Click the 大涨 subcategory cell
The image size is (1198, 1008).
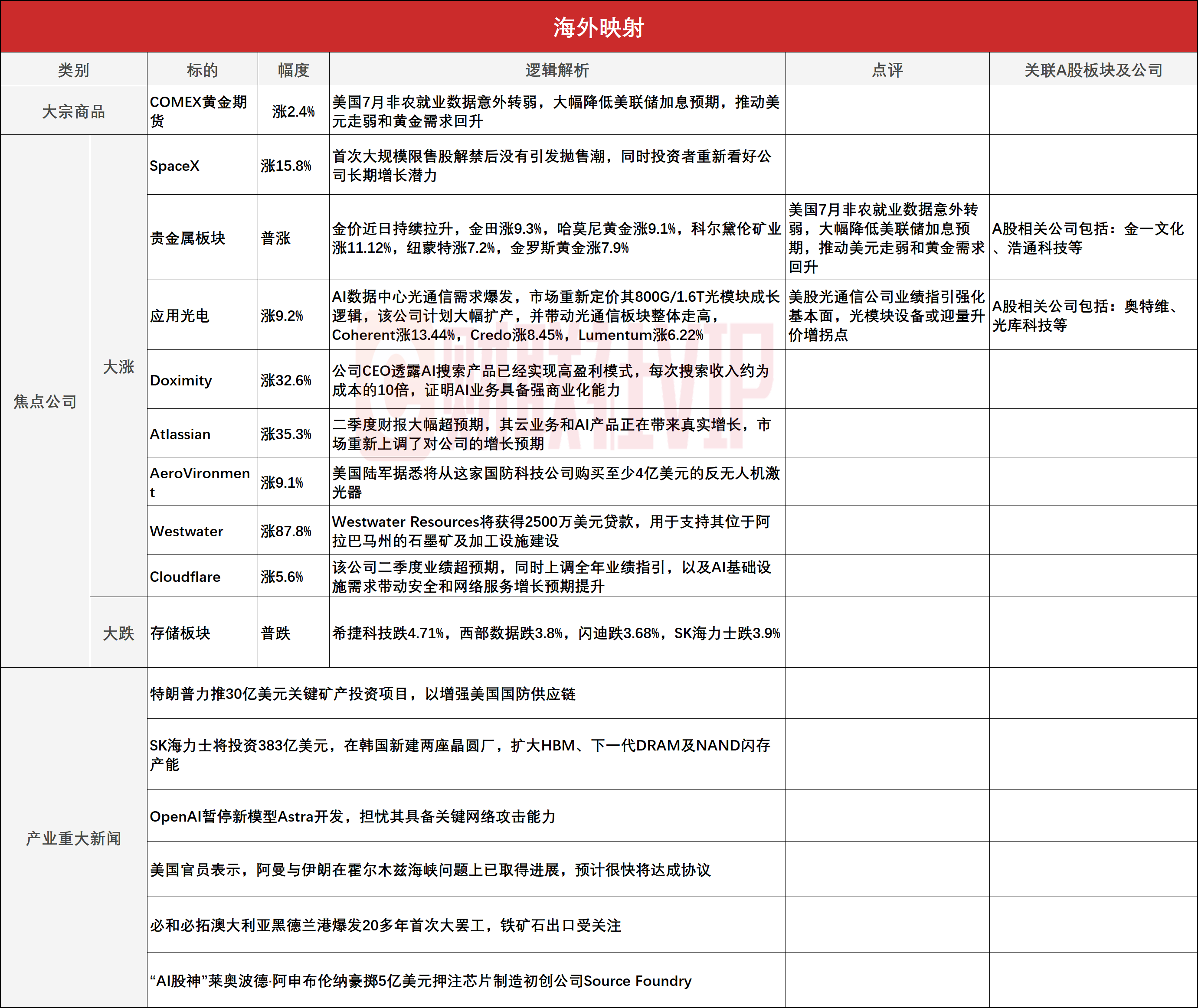click(x=118, y=366)
